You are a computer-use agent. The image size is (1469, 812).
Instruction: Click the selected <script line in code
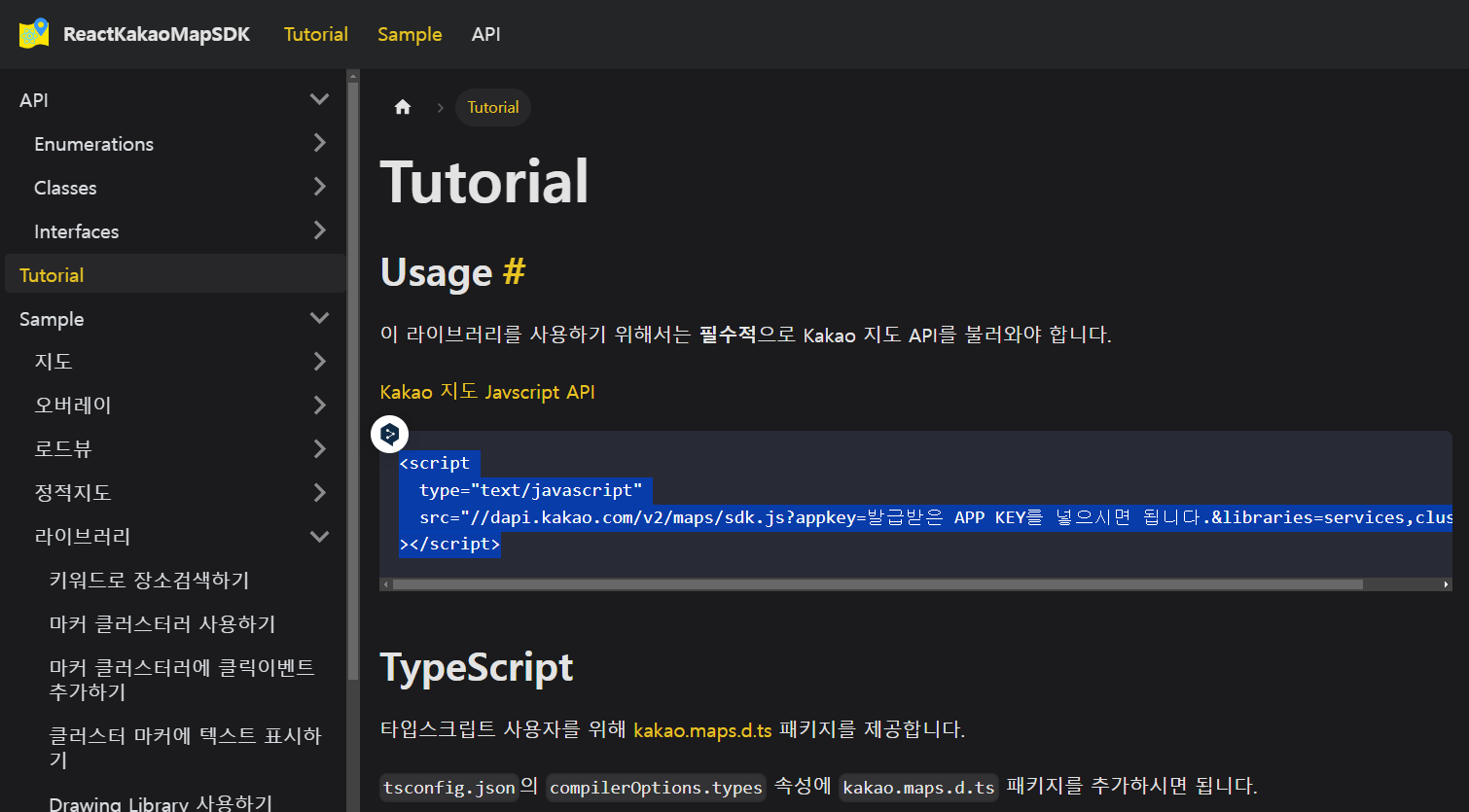pyautogui.click(x=435, y=463)
